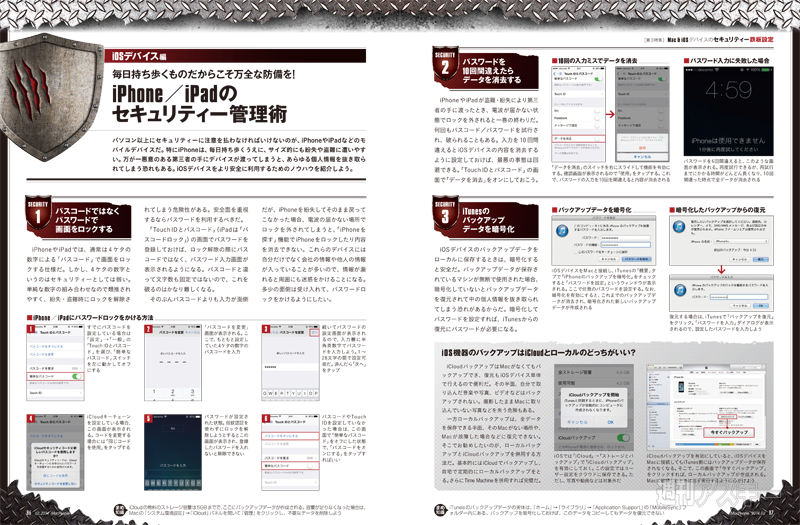Image resolution: width=800 pixels, height=525 pixels.
Task: Tap セキュリティコードを変更しない in step 4 popup
Action: tap(55, 483)
